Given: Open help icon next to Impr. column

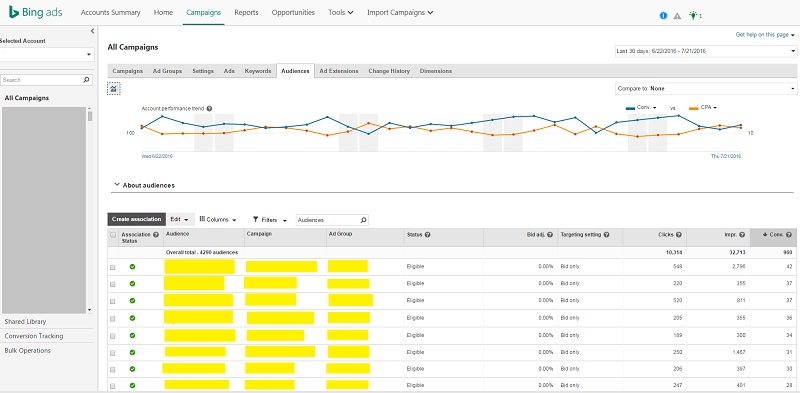Looking at the screenshot, I should (x=742, y=235).
